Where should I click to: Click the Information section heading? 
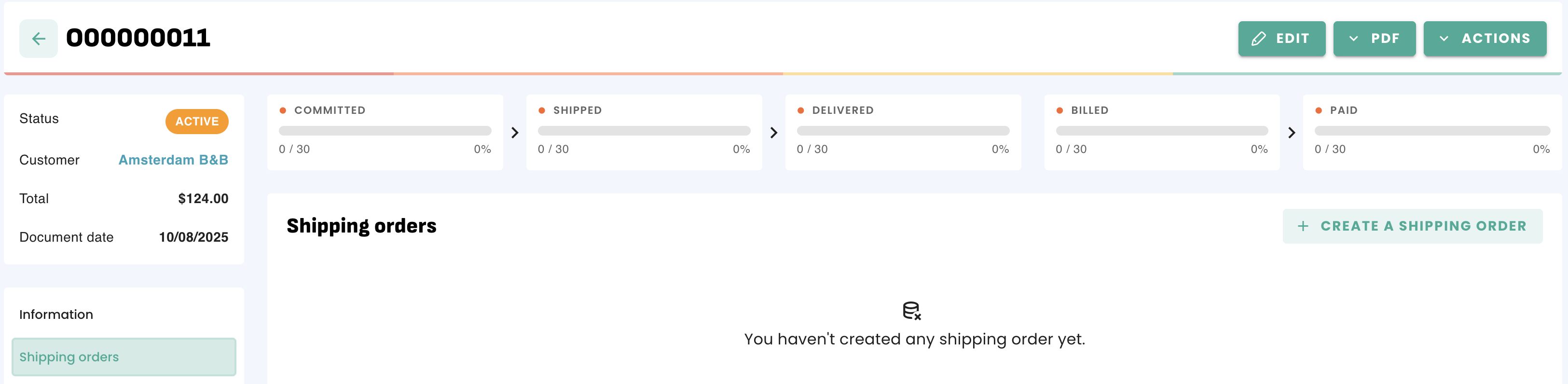56,315
